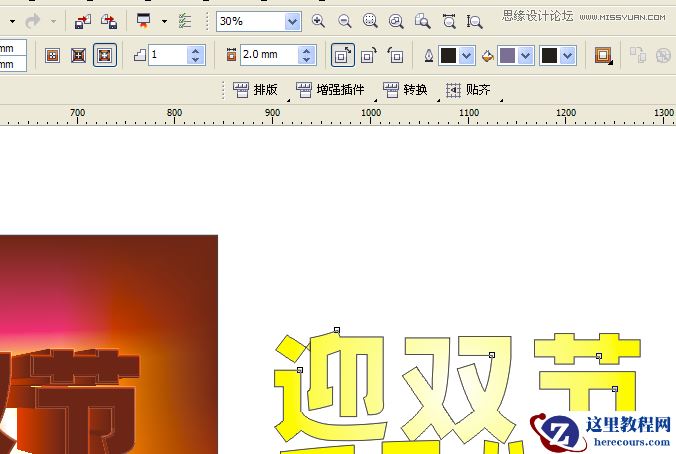Toggle Counterclockwise contour colors
The width and height of the screenshot is (676, 454).
pyautogui.click(x=395, y=55)
